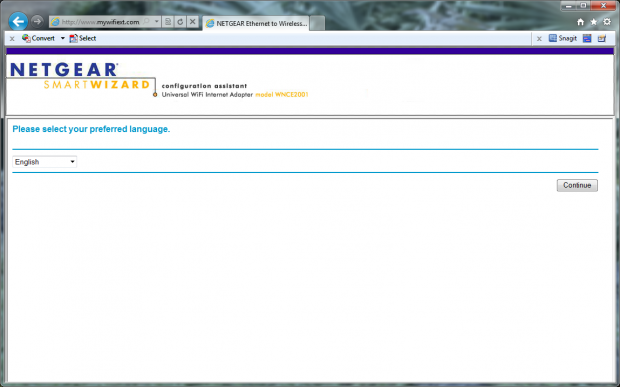
Task: Stop loading with the address bar X
Action: click(193, 22)
